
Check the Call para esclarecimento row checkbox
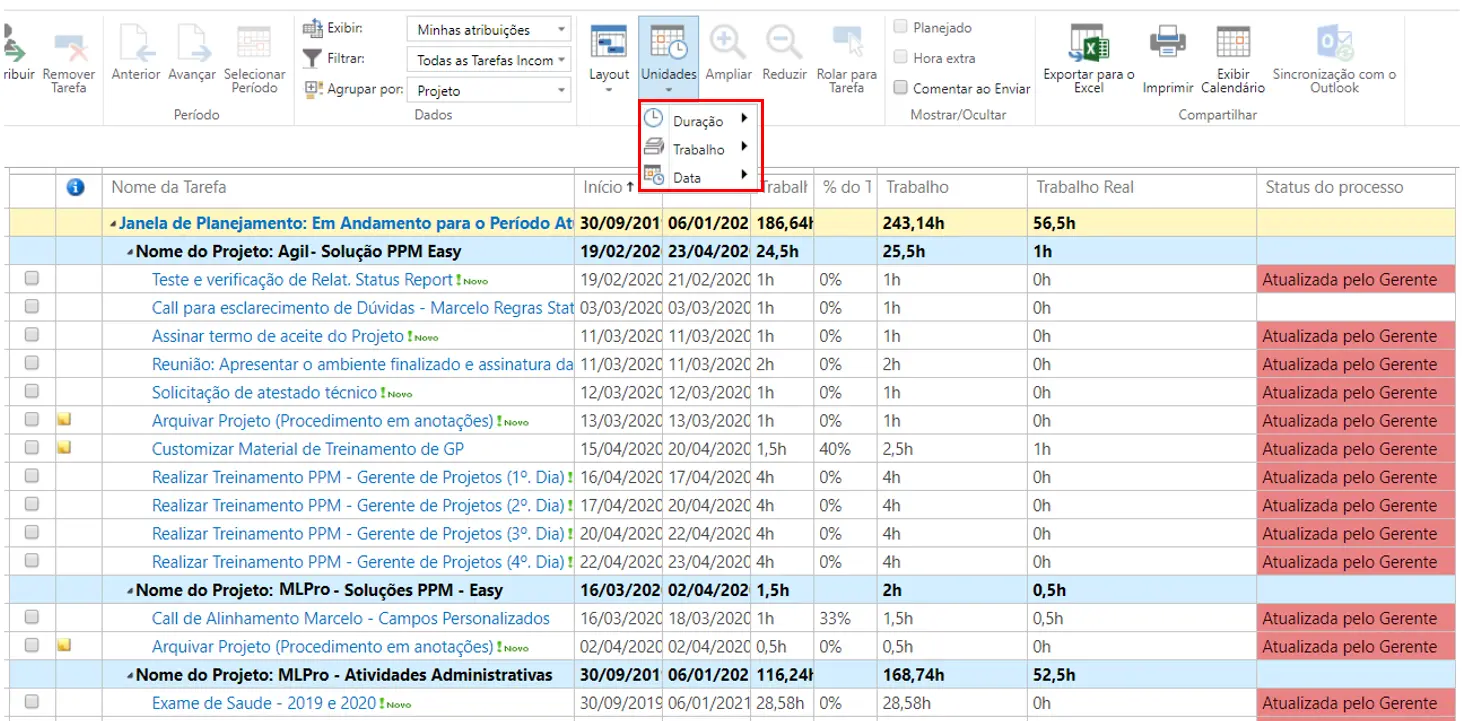click(x=32, y=307)
